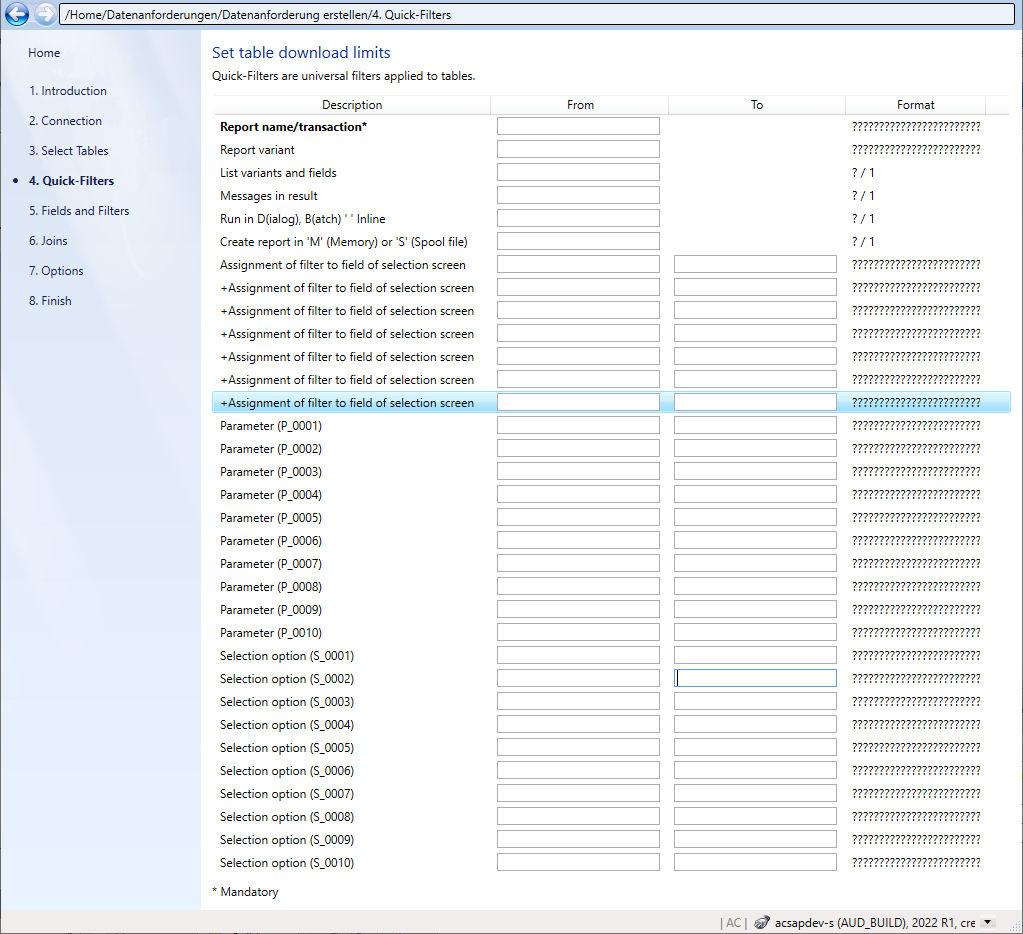Focus From field for Selection option (S_0001)
The height and width of the screenshot is (934, 1023).
pyautogui.click(x=578, y=655)
